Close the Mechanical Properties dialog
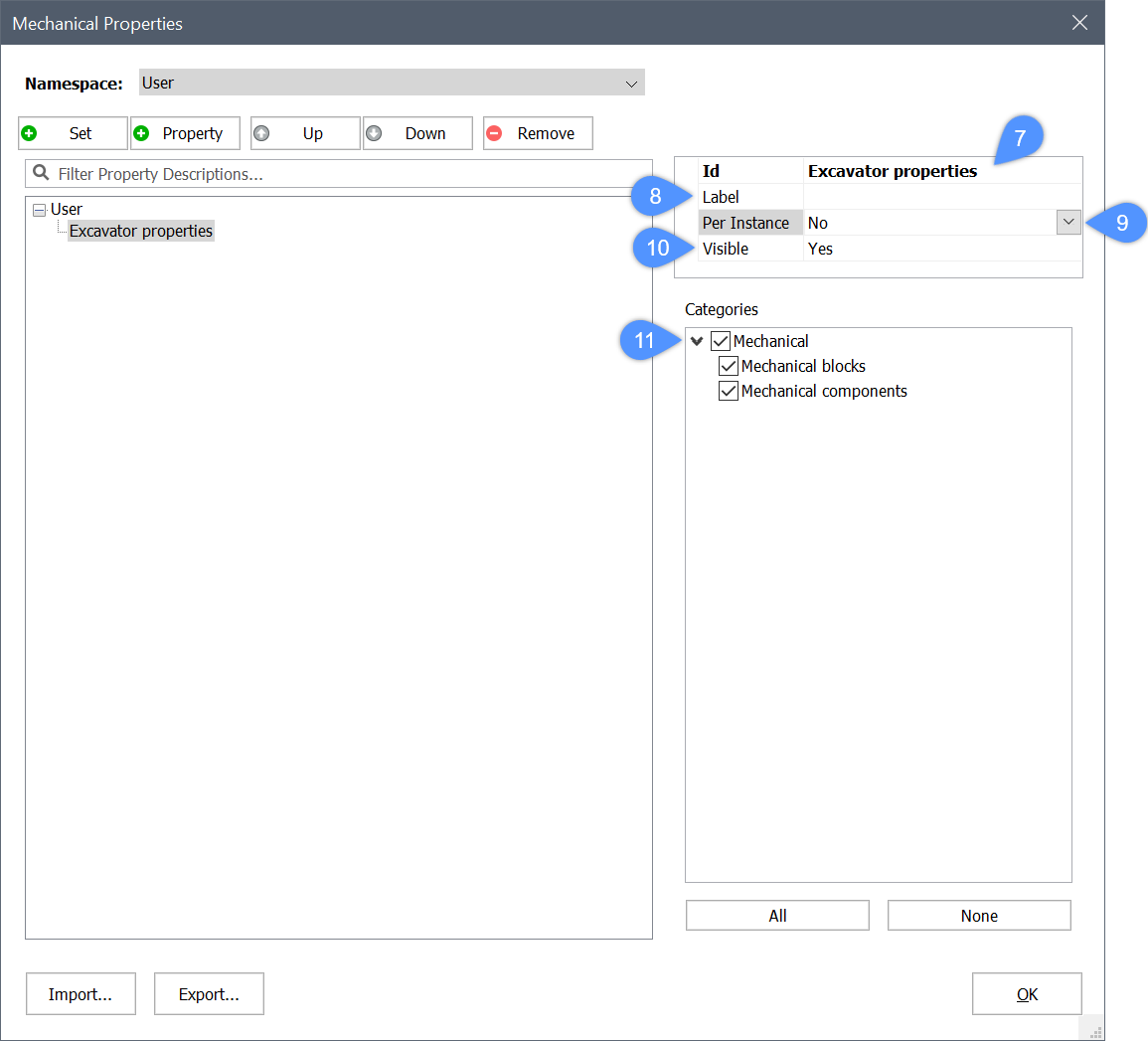Screen dimensions: 1148x1041 tap(1079, 23)
